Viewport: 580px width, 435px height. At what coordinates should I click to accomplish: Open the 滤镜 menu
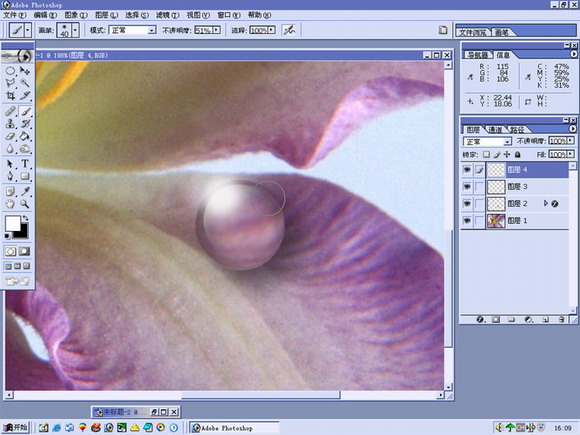pos(167,15)
